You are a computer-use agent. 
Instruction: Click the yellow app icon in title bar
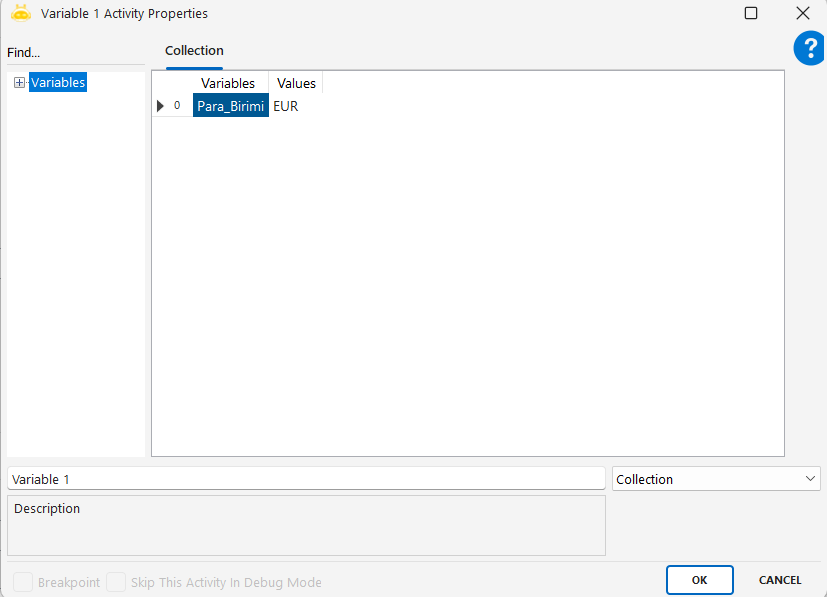[20, 14]
